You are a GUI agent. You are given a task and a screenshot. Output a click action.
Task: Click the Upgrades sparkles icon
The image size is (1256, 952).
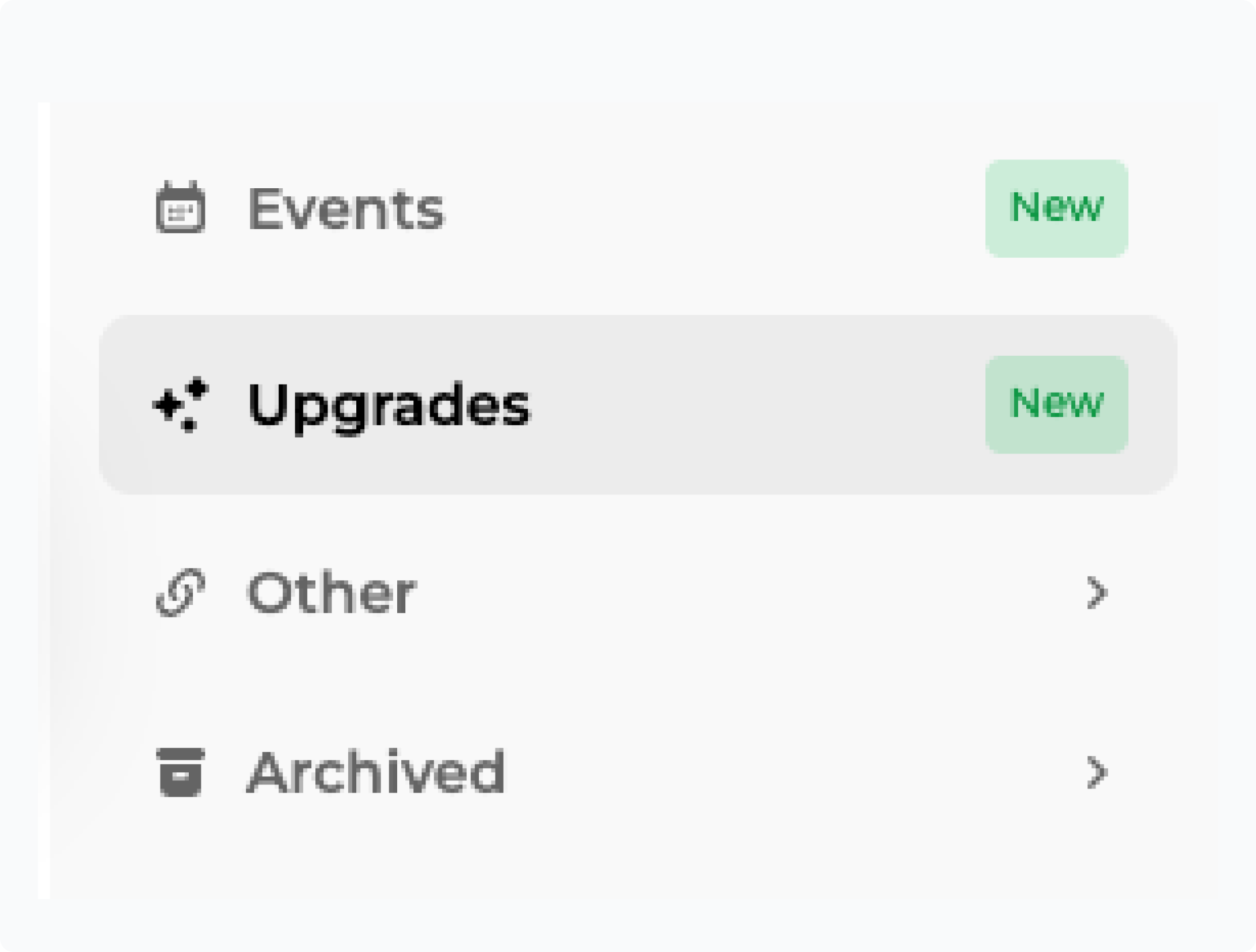pyautogui.click(x=181, y=405)
